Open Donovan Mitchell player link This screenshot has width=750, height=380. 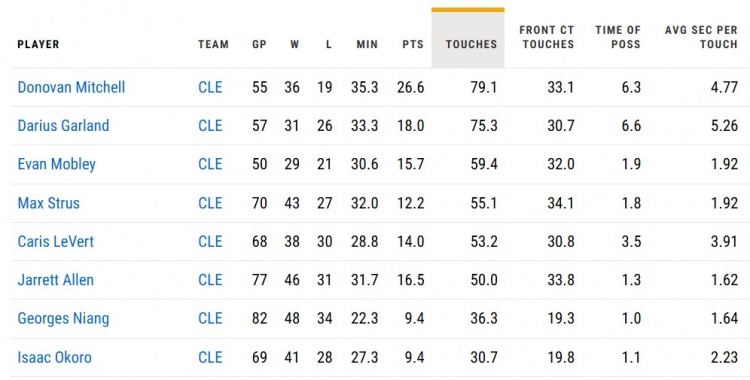(71, 87)
